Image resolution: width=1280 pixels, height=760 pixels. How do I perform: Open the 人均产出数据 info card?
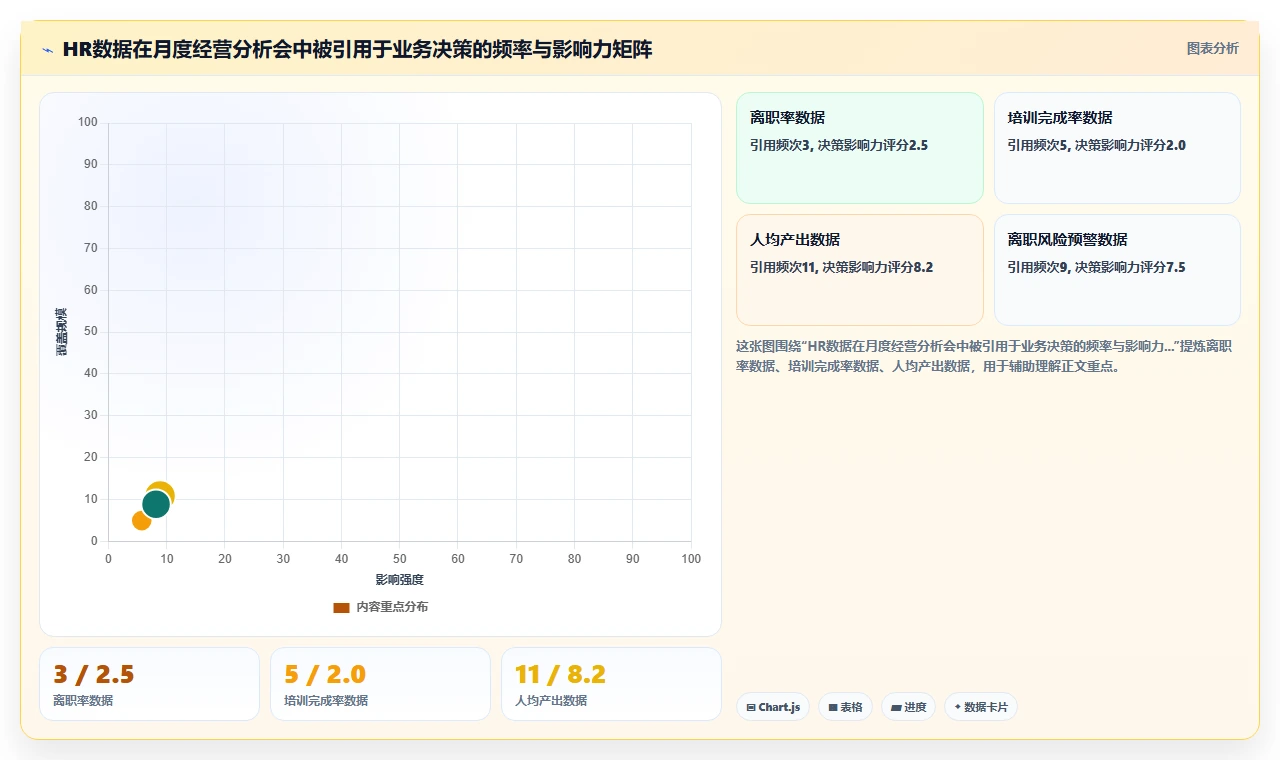860,270
